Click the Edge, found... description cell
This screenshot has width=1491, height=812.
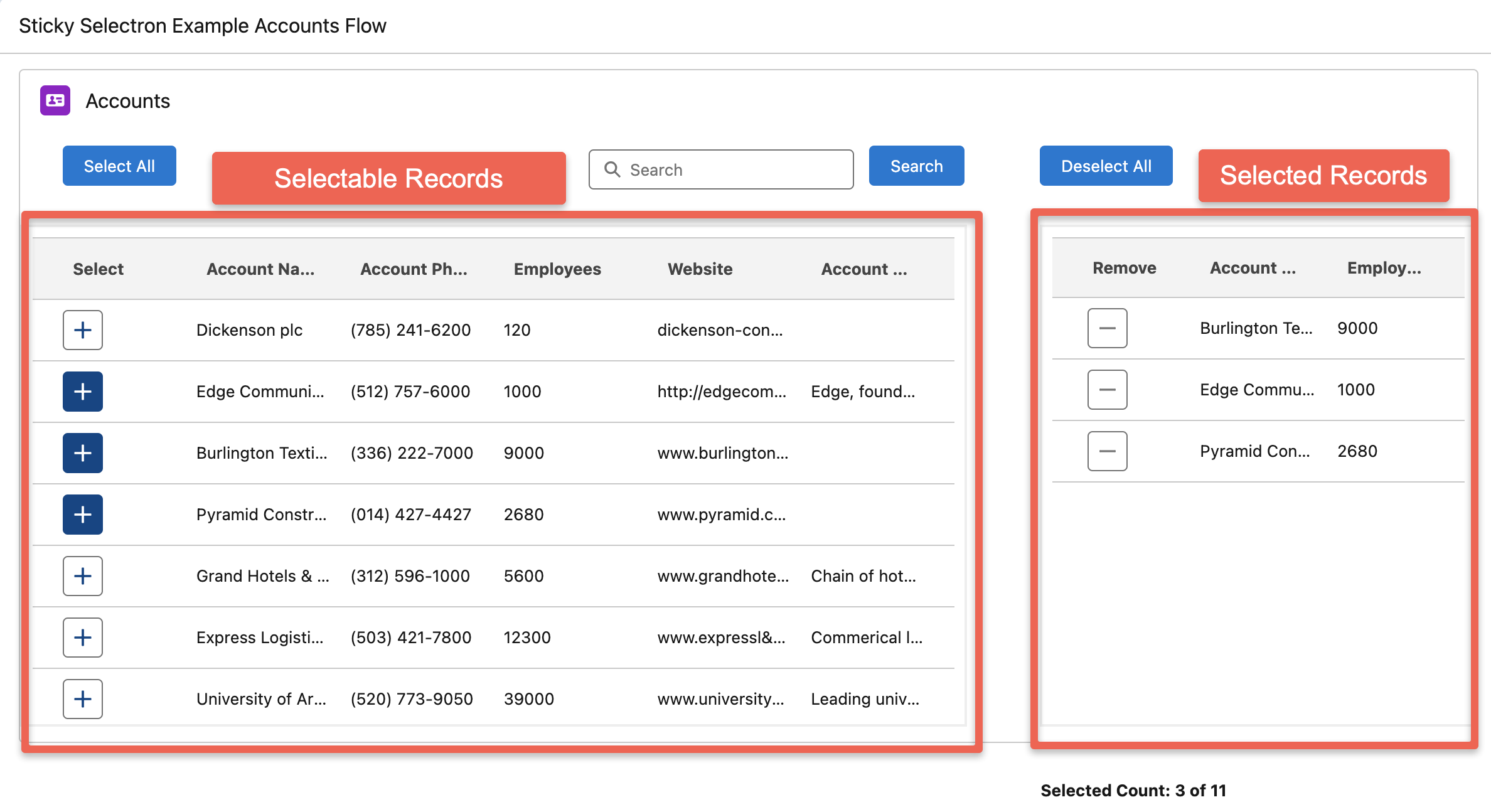pos(863,392)
